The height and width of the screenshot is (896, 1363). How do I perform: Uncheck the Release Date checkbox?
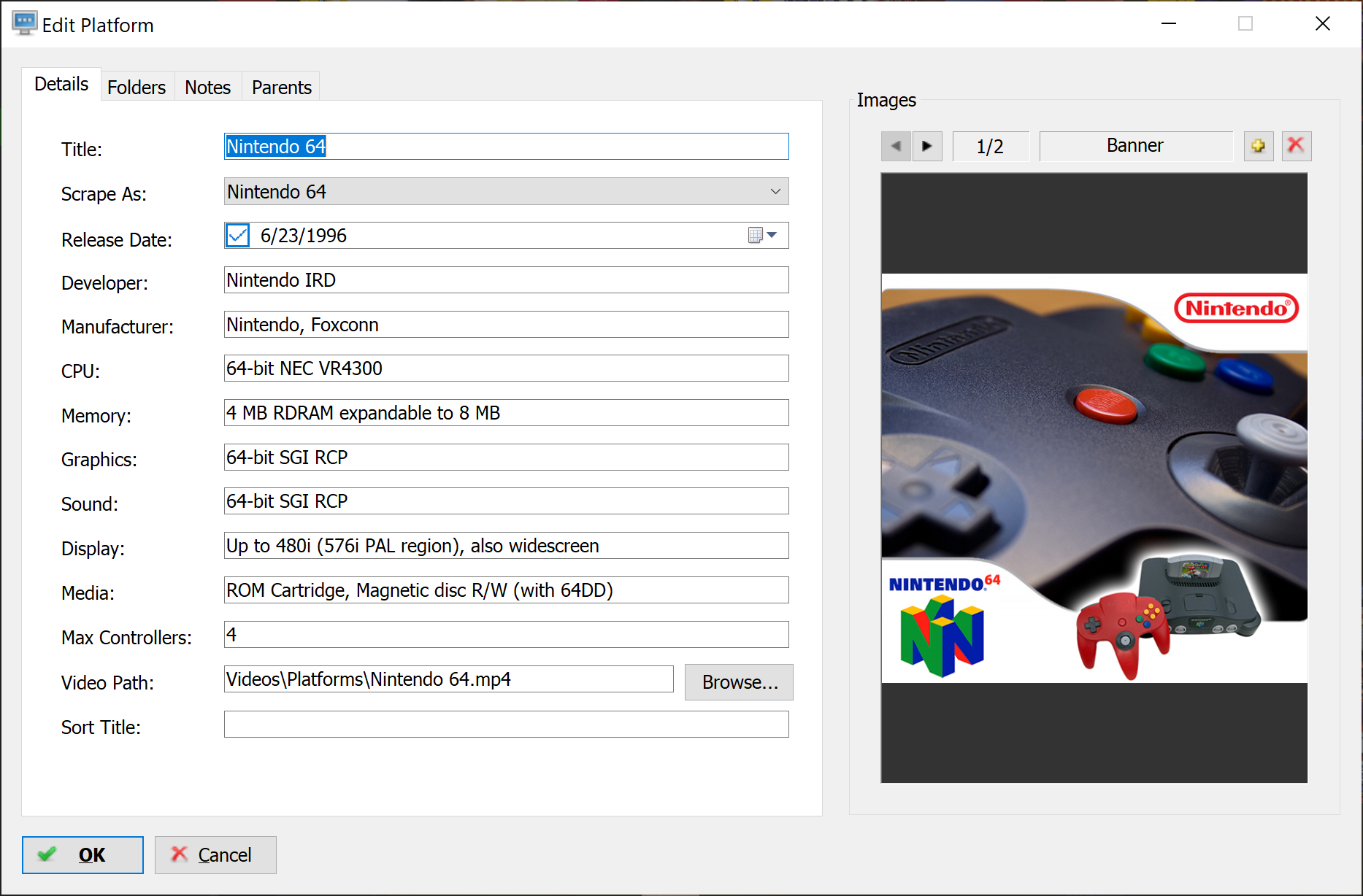pyautogui.click(x=237, y=236)
